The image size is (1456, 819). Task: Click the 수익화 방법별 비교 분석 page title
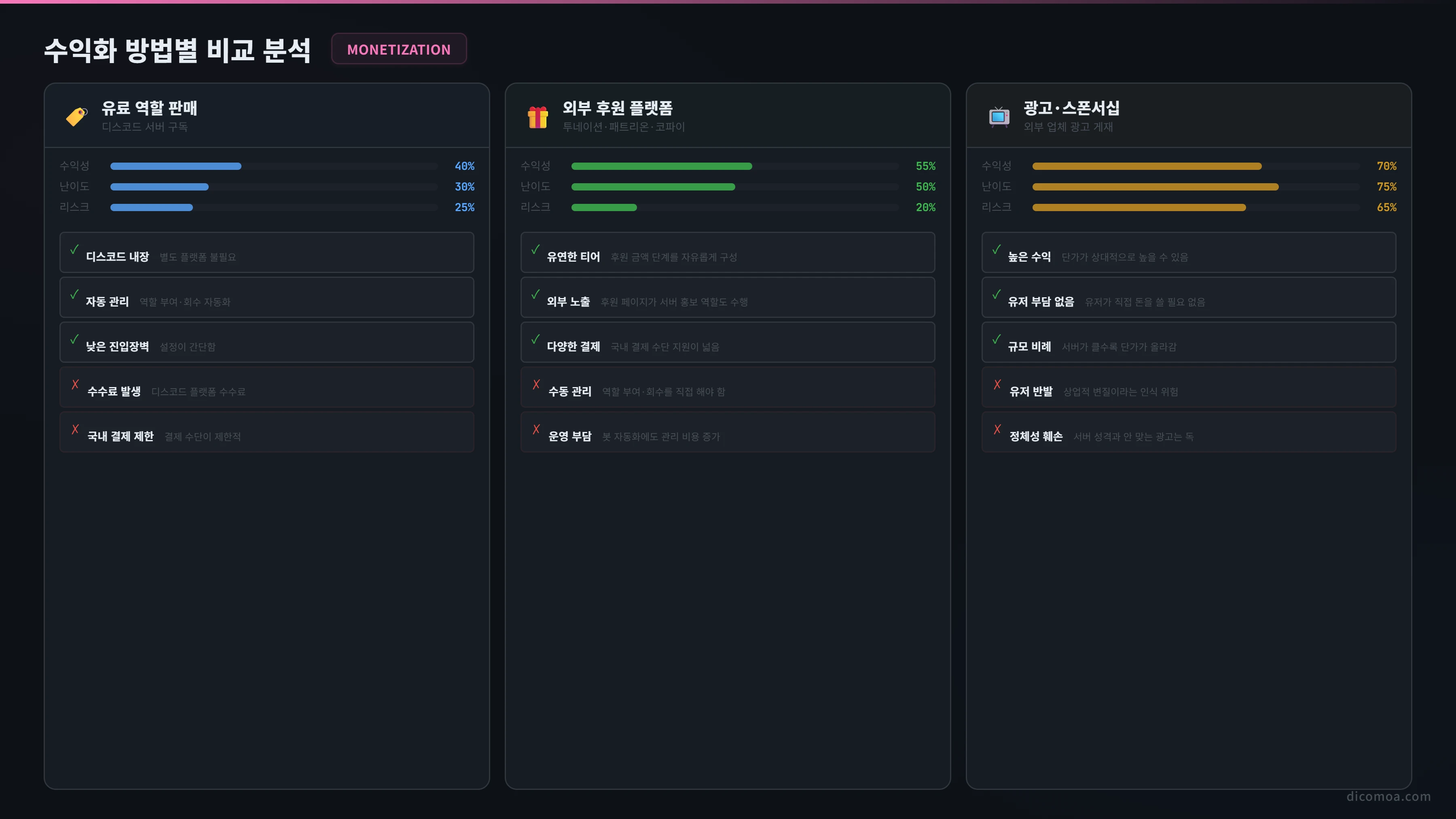(177, 50)
